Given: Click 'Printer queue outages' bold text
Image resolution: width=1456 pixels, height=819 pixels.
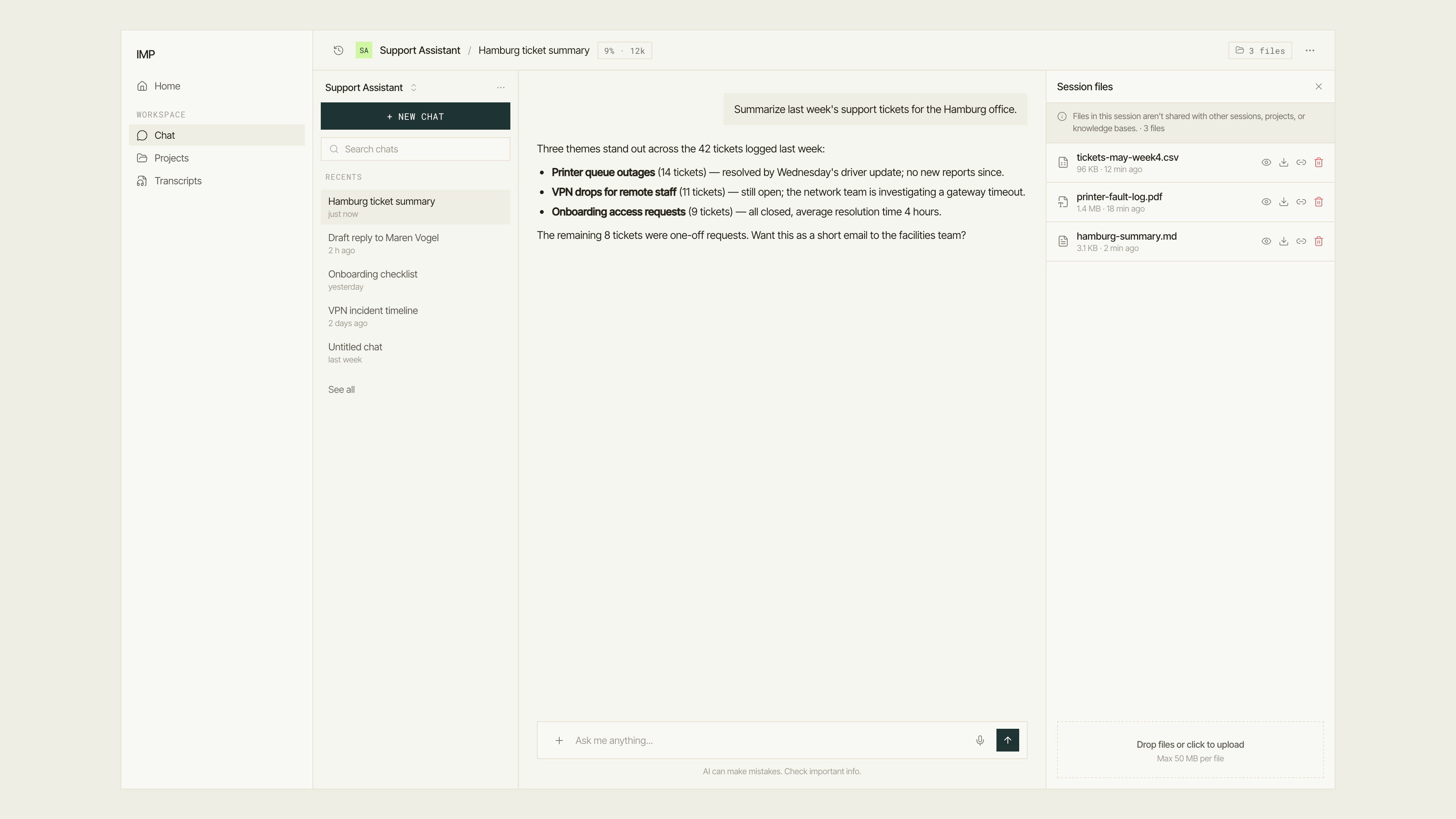Looking at the screenshot, I should coord(602,173).
